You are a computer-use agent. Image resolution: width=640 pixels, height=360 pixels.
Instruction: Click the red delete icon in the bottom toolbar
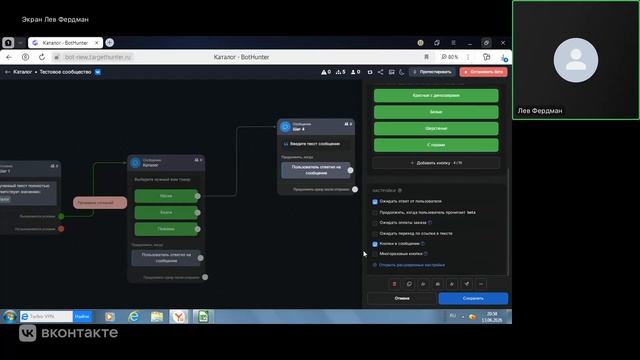click(394, 284)
